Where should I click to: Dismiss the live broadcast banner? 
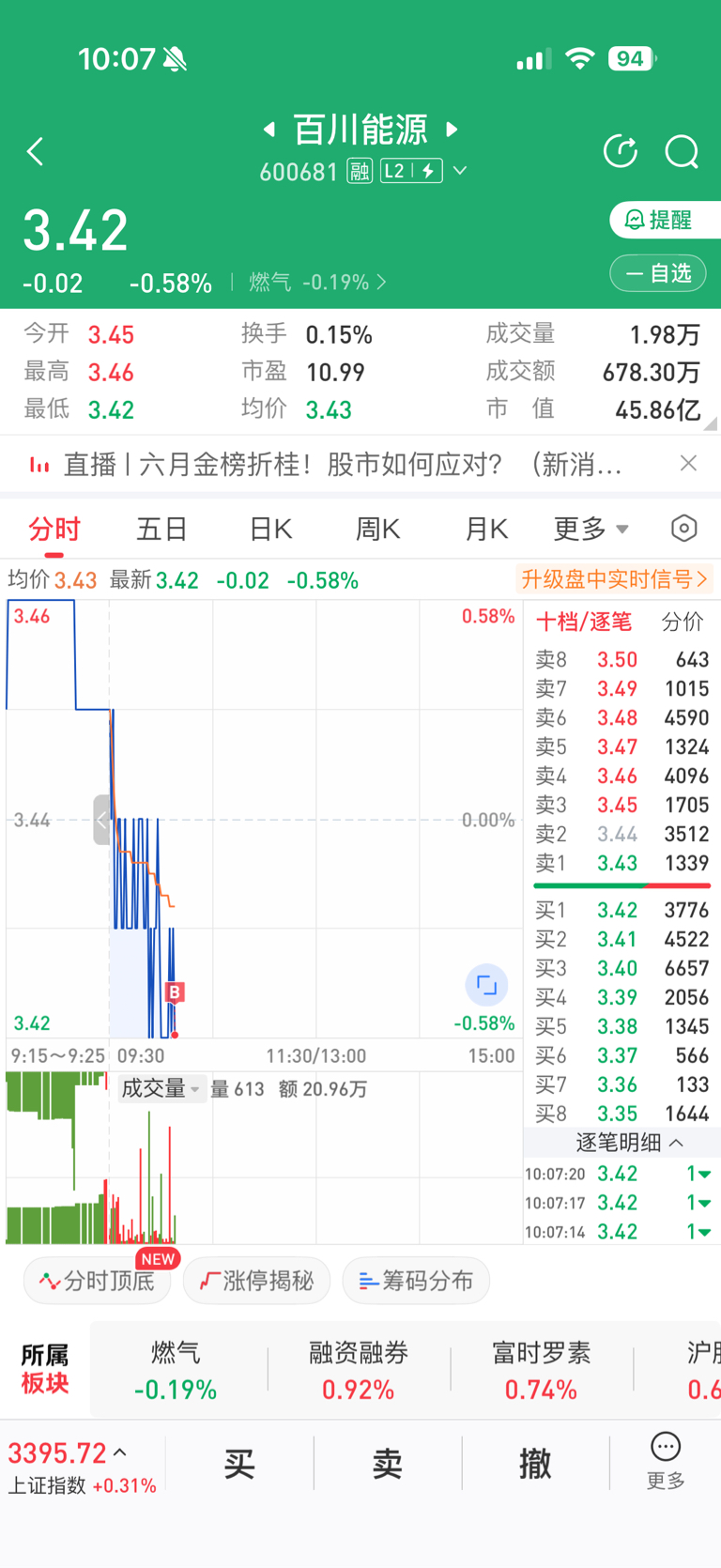pyautogui.click(x=688, y=463)
